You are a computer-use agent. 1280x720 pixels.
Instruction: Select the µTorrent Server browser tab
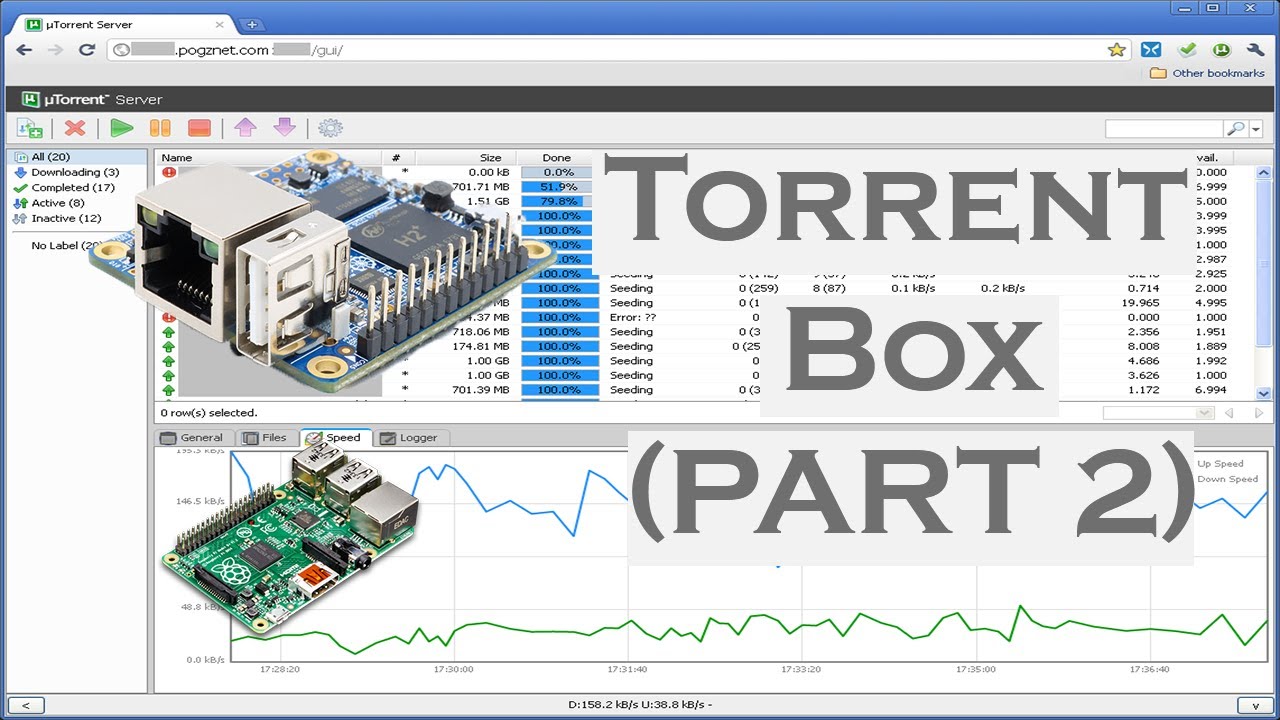pyautogui.click(x=123, y=24)
